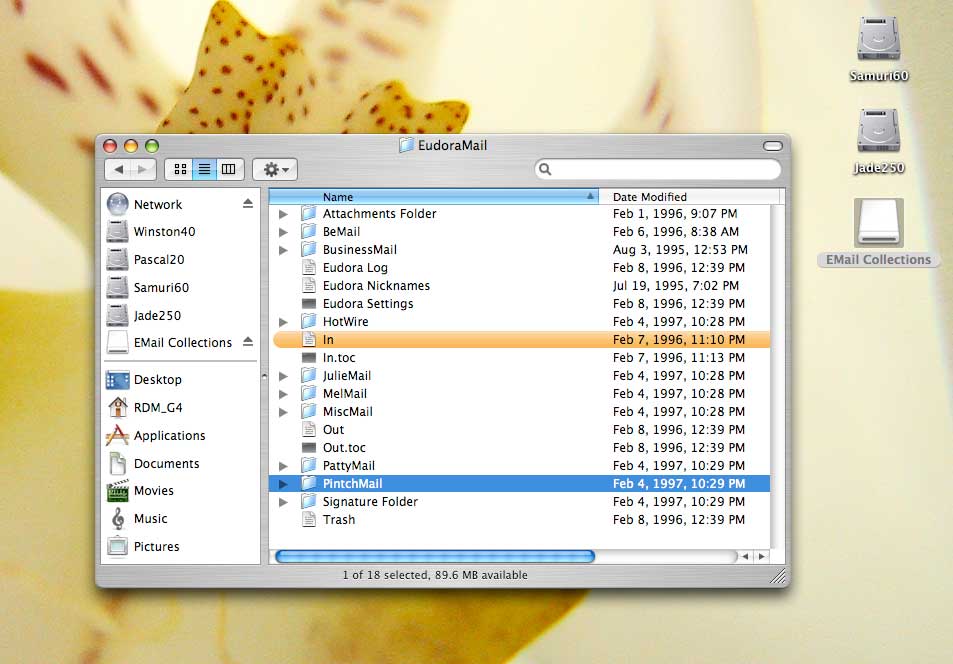This screenshot has width=953, height=664.
Task: Sort by the Name column header
Action: click(x=433, y=197)
